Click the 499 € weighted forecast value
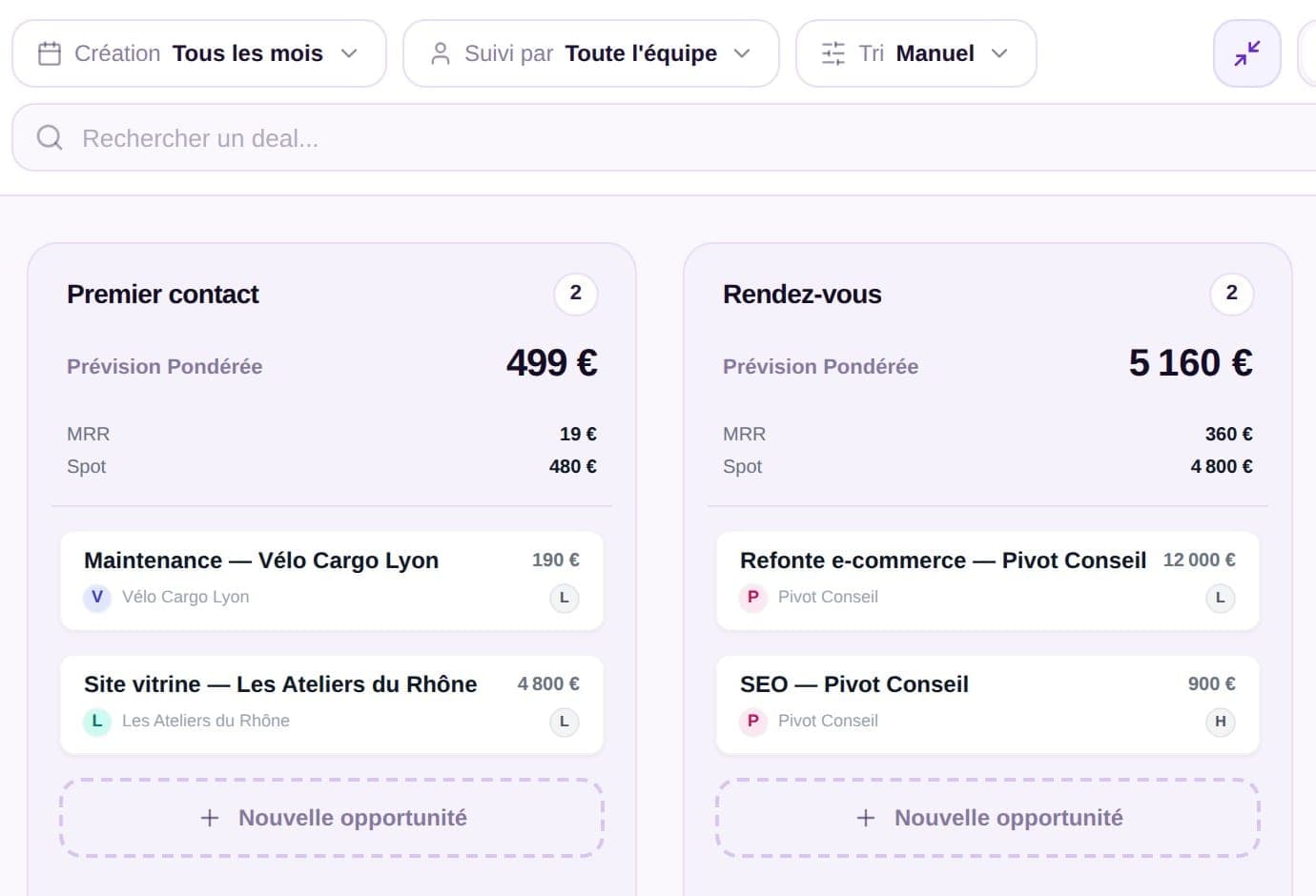The width and height of the screenshot is (1316, 896). point(552,363)
